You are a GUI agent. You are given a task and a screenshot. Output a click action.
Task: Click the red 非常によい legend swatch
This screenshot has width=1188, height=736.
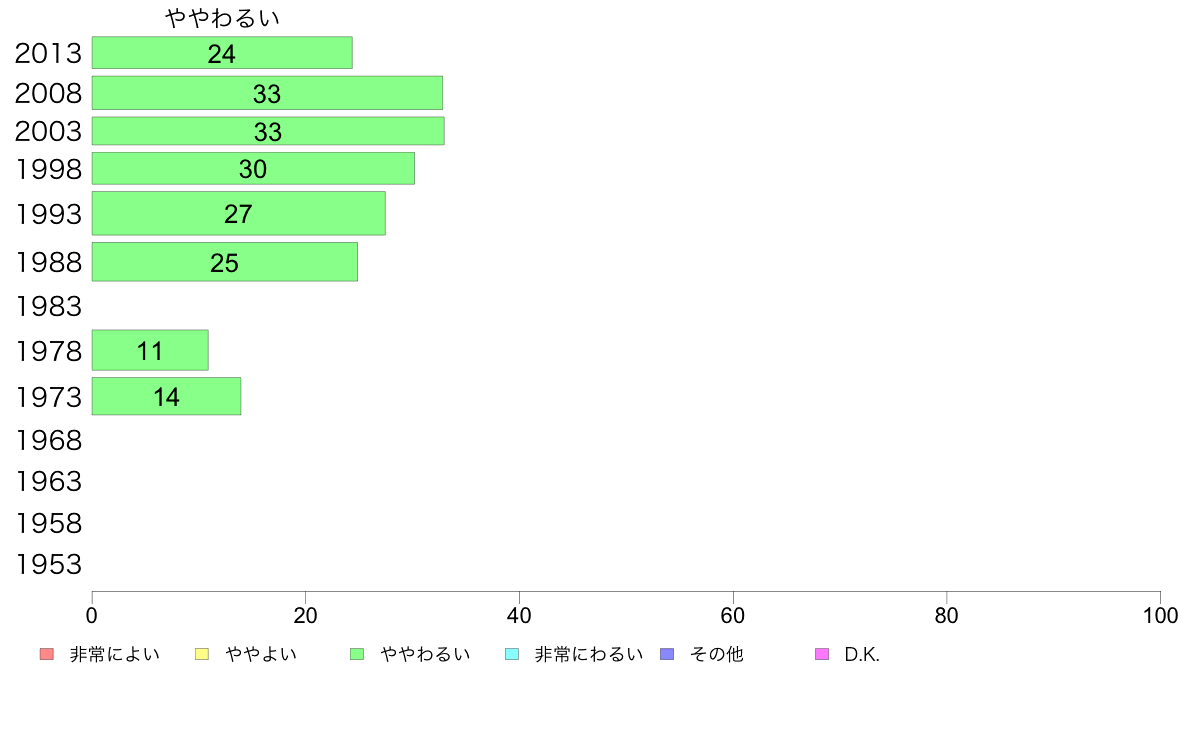[x=47, y=654]
